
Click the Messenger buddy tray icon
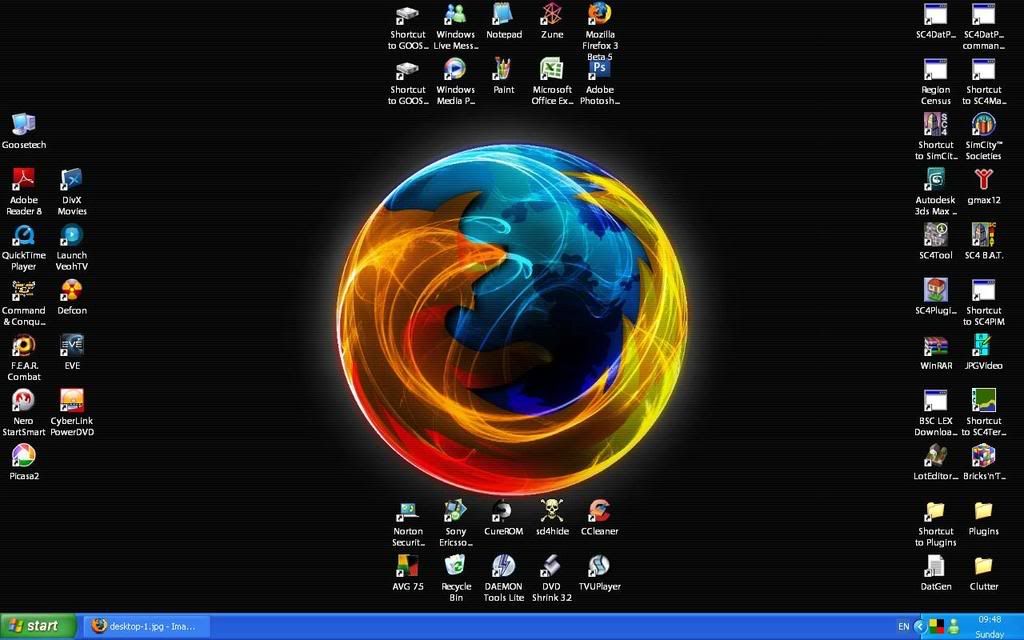(x=953, y=626)
